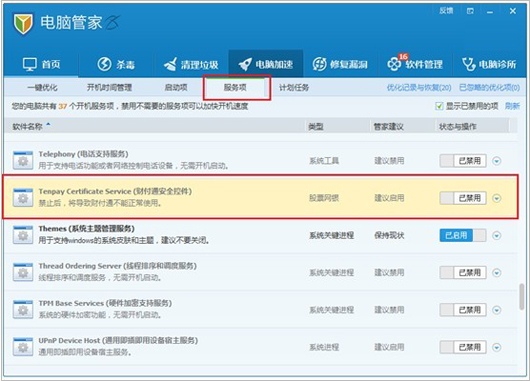Expand the Telephony row dropdown arrow
Viewport: 530px width, 381px height.
(x=497, y=161)
